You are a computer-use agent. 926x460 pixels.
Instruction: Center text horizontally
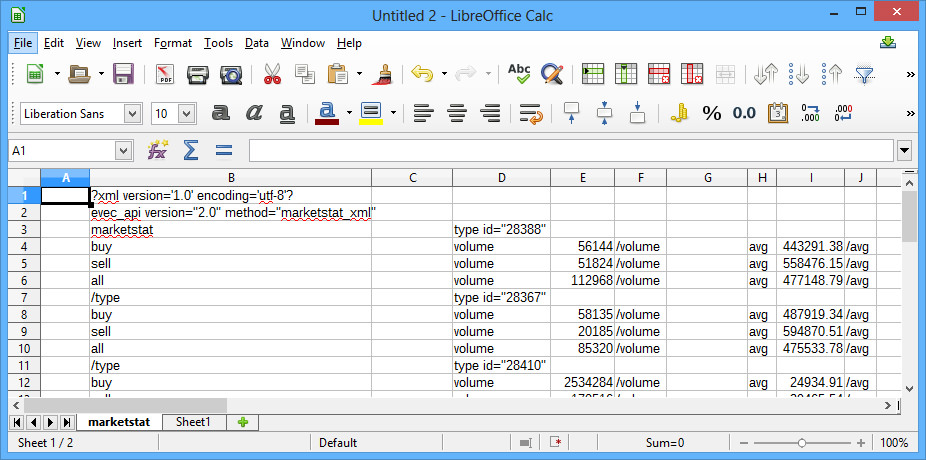click(457, 113)
